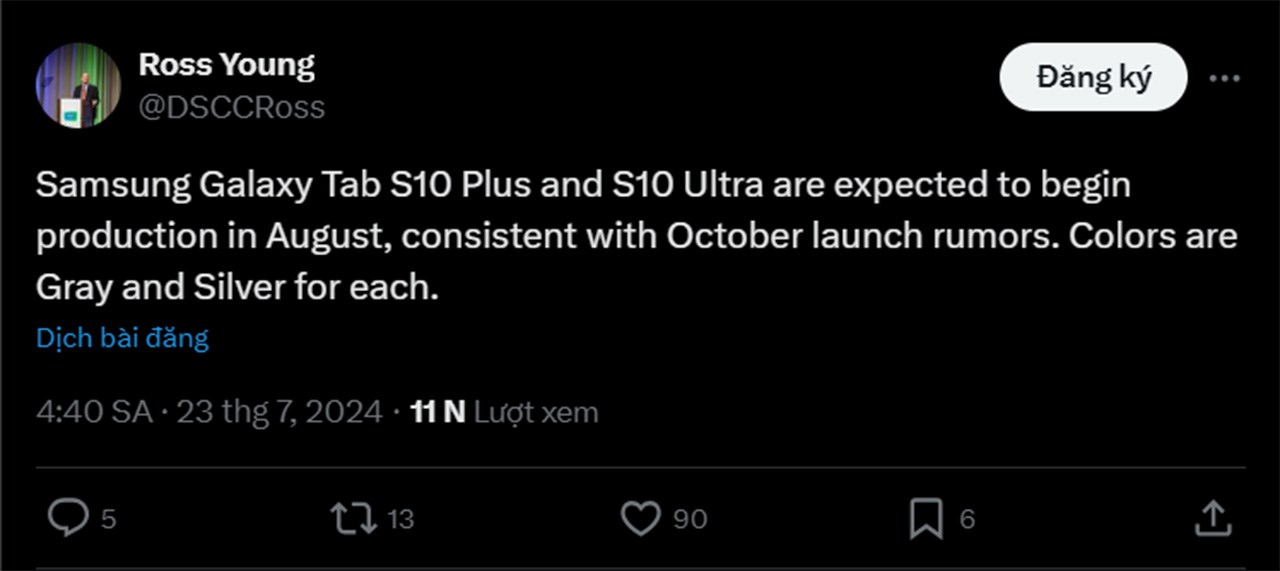The image size is (1280, 571).
Task: Click the Dịch bài đăng translate link
Action: click(x=122, y=338)
